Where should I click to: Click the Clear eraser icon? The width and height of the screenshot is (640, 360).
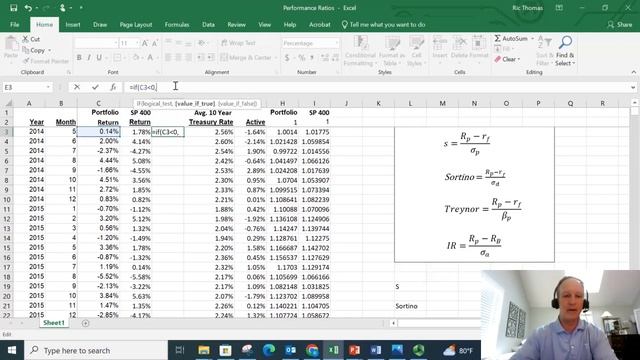[498, 59]
